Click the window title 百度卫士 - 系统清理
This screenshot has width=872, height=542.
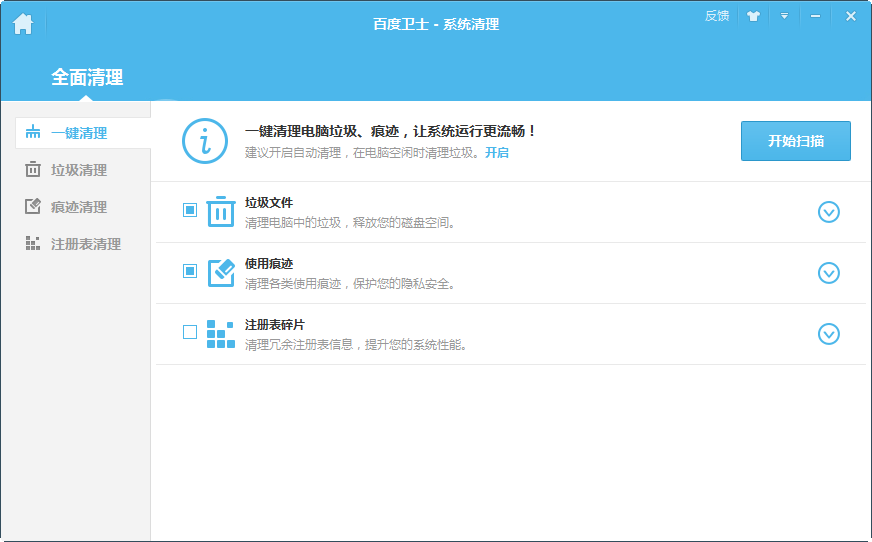click(x=436, y=24)
